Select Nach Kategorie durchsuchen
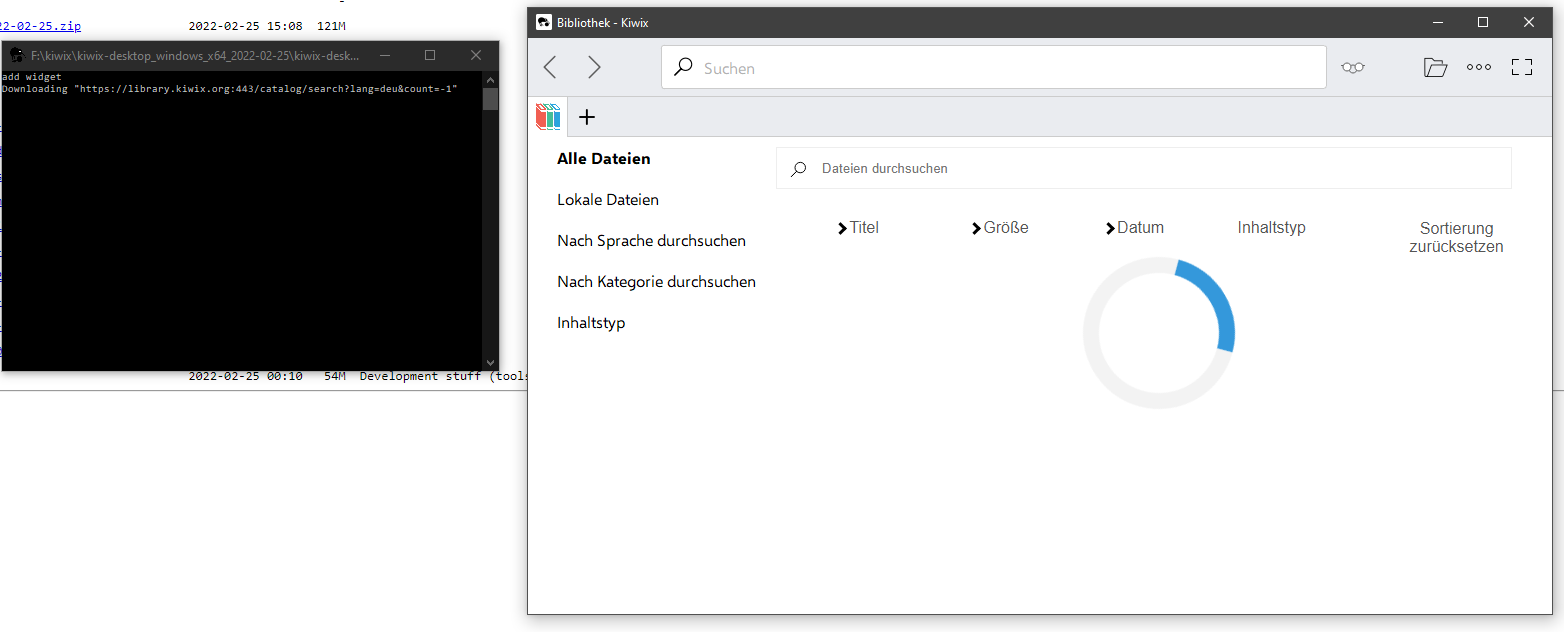 tap(656, 281)
